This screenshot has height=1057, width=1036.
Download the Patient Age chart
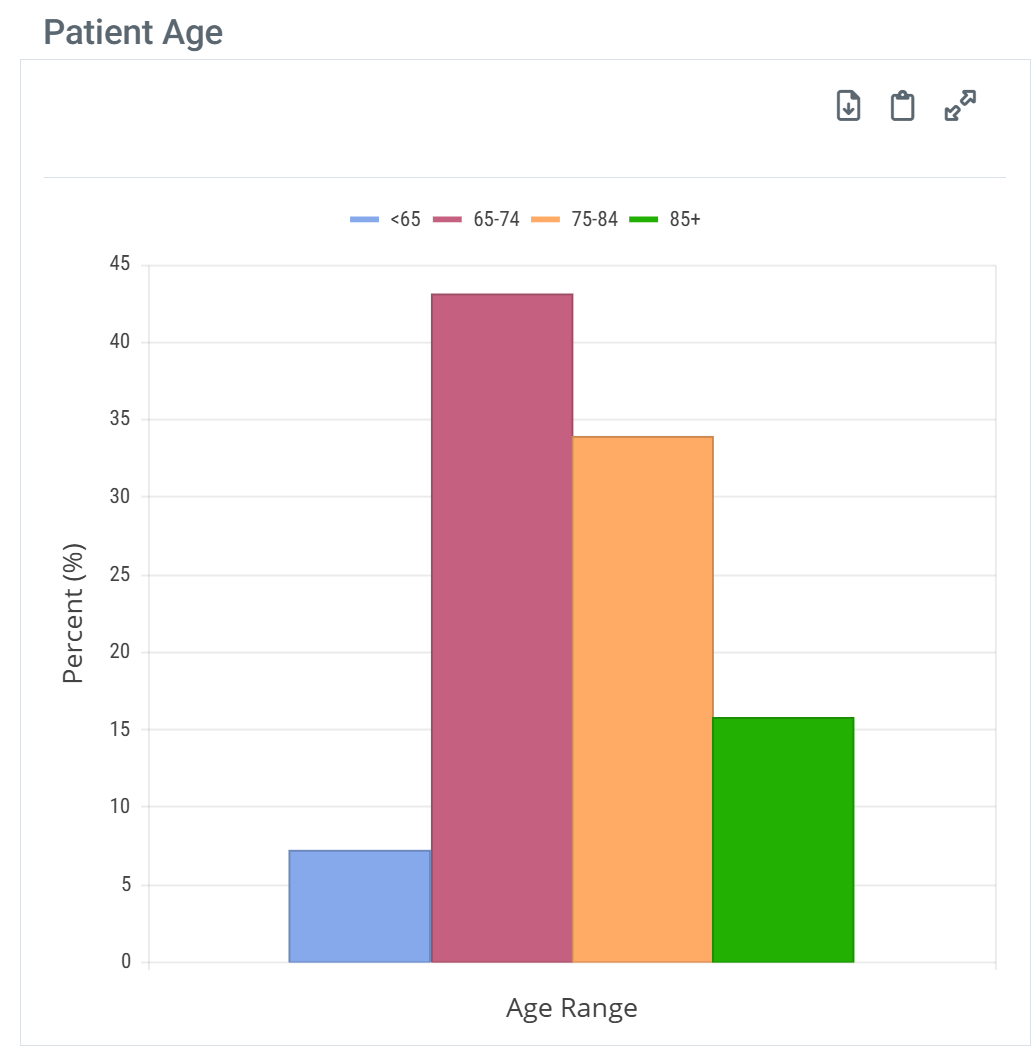point(848,105)
